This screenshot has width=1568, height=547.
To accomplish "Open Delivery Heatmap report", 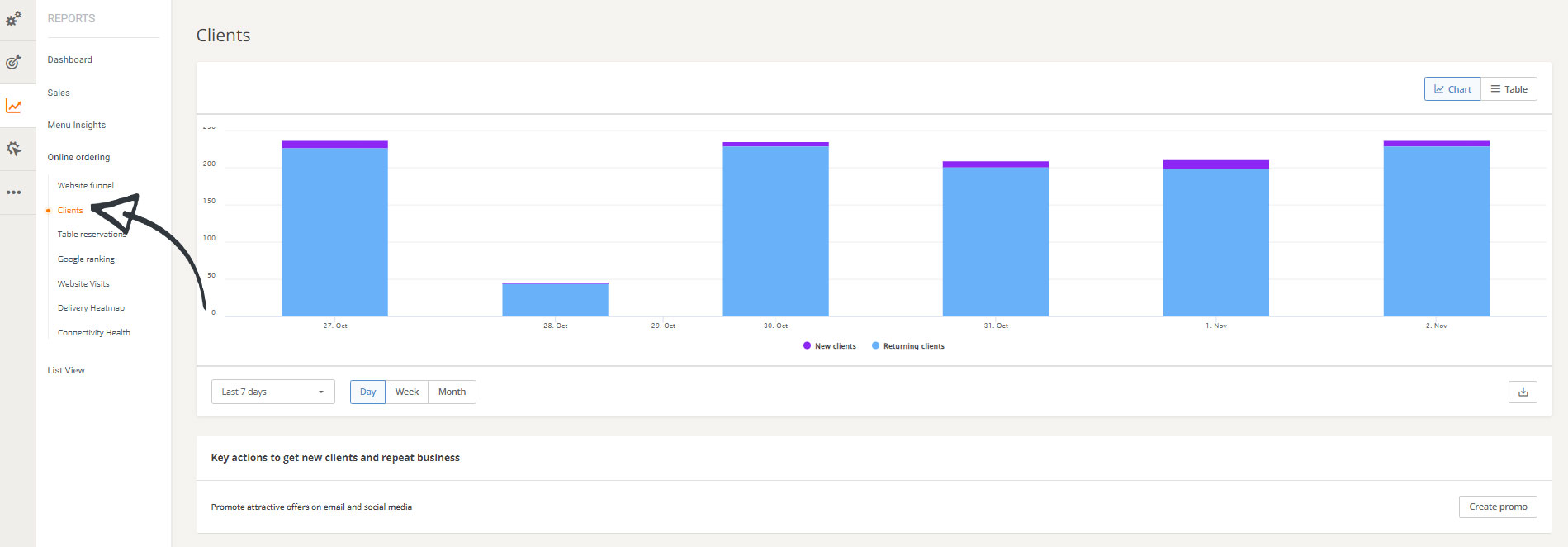I will (91, 308).
